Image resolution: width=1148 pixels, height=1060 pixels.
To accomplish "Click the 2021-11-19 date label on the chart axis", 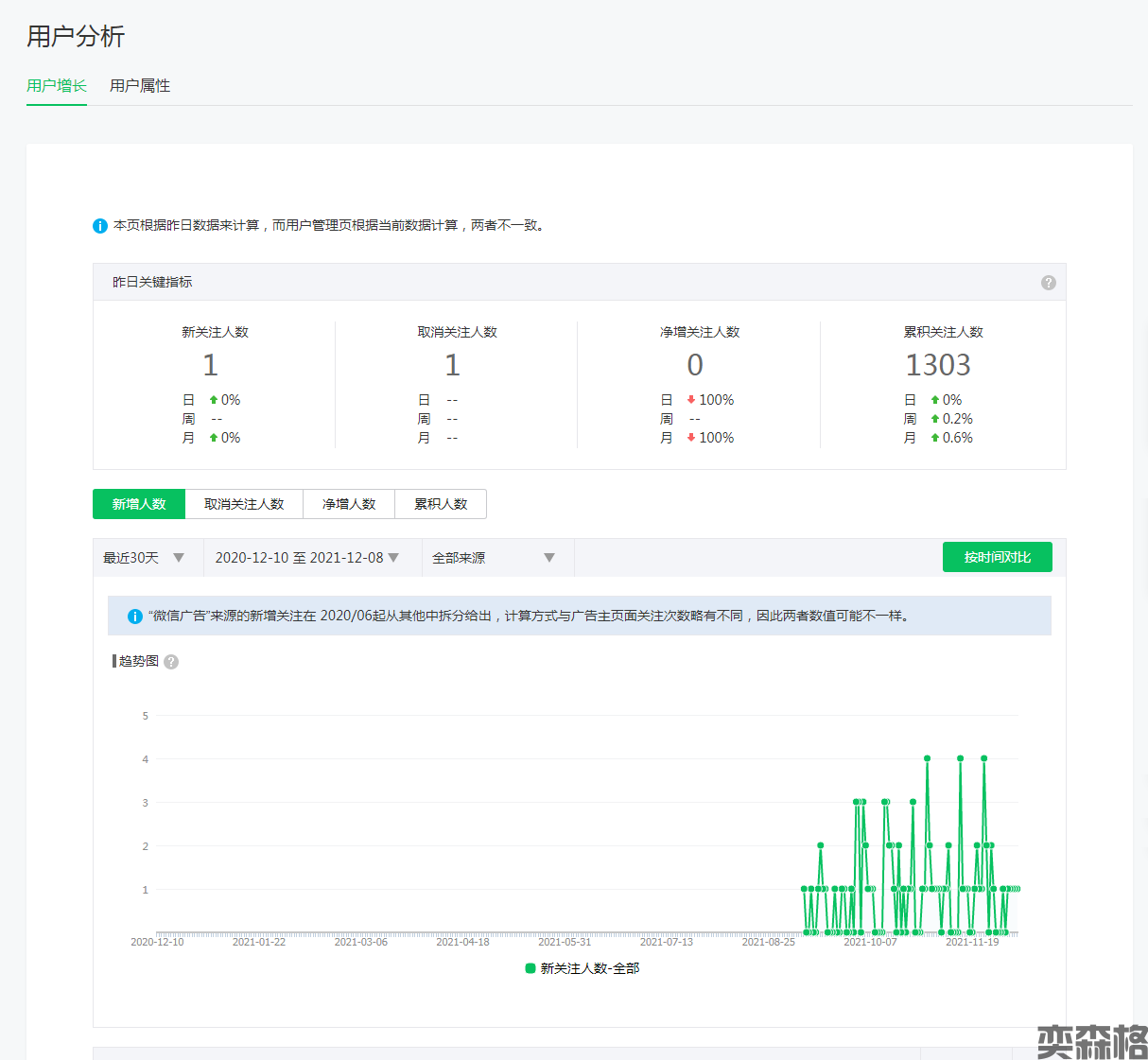I will [972, 942].
